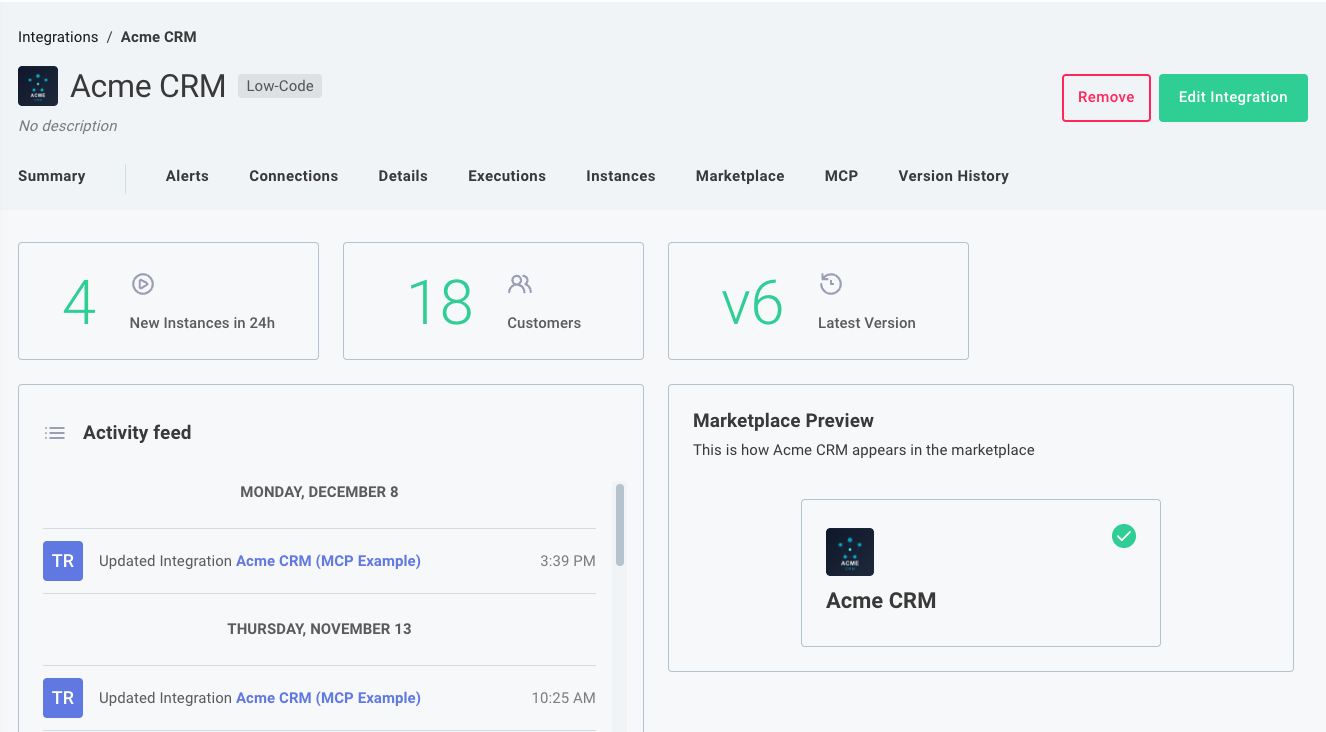Click the TR avatar on the December 8 entry
Screen dimensions: 1326x732
pos(62,561)
